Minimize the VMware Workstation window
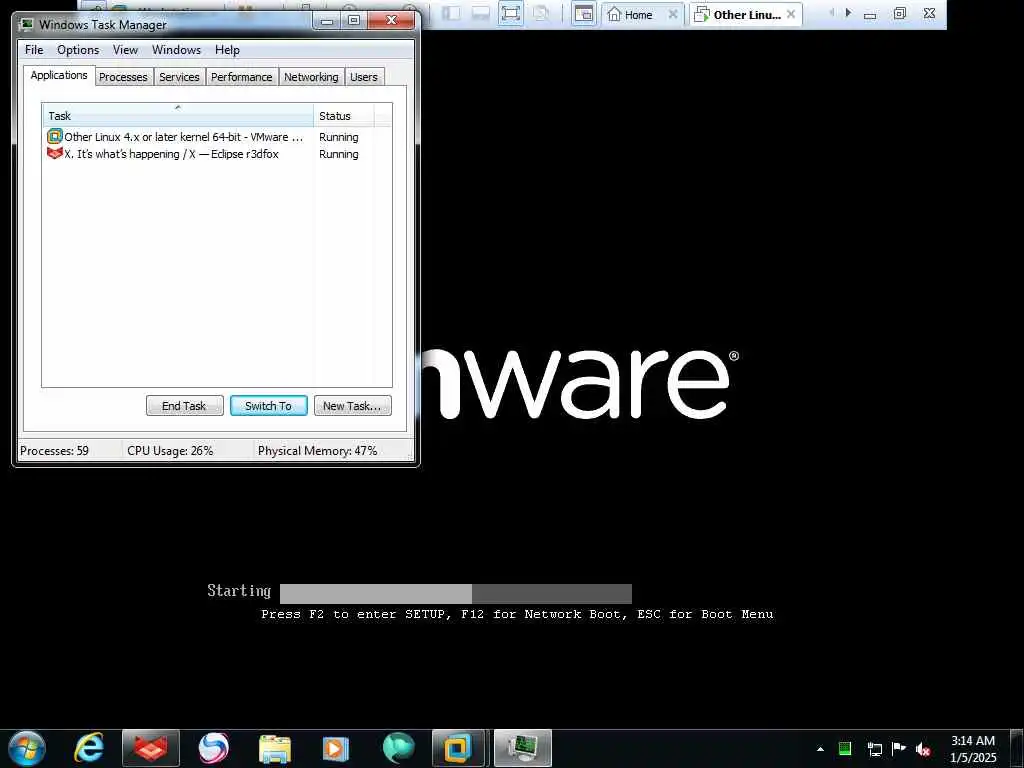The height and width of the screenshot is (768, 1024). pyautogui.click(x=870, y=14)
